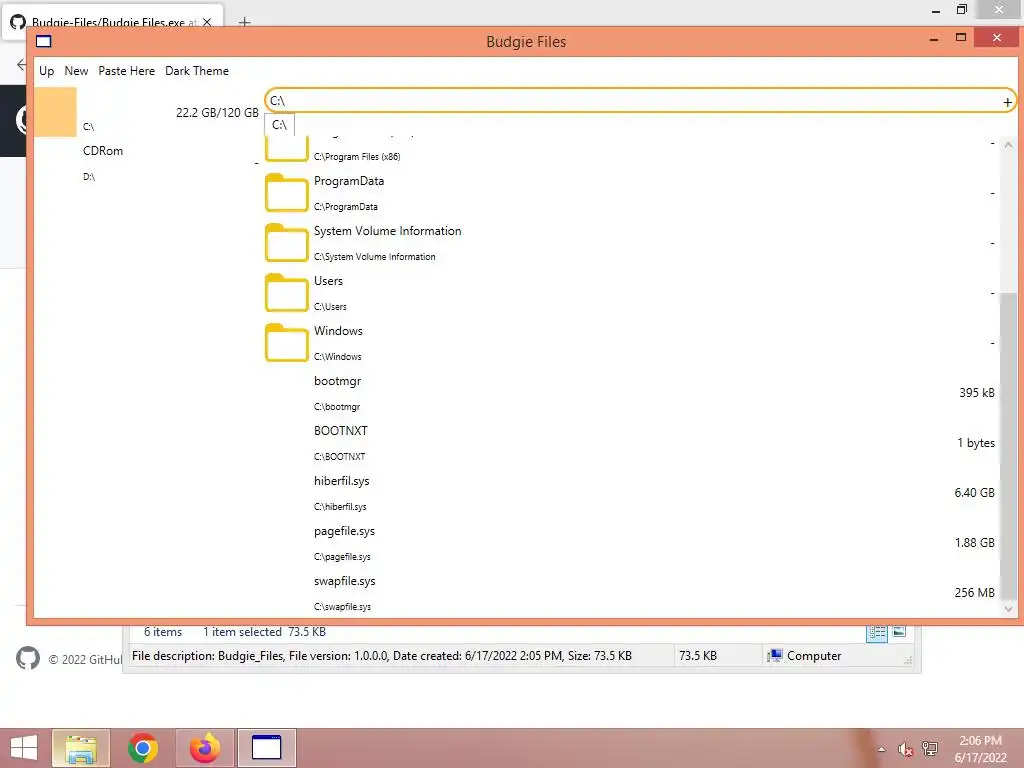Click scrollbar down arrow in file list
The width and height of the screenshot is (1024, 768).
pos(1008,608)
